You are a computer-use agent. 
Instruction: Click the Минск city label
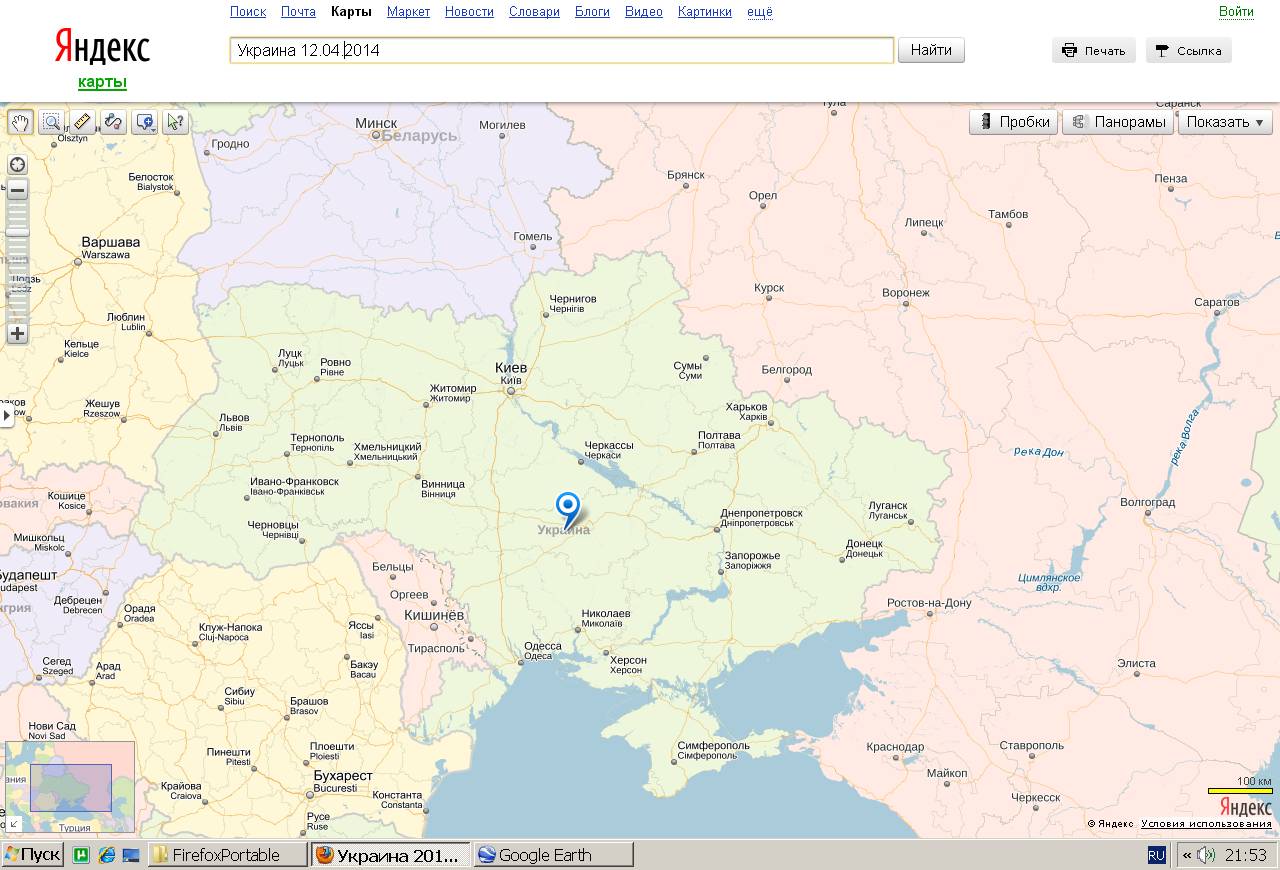[376, 123]
